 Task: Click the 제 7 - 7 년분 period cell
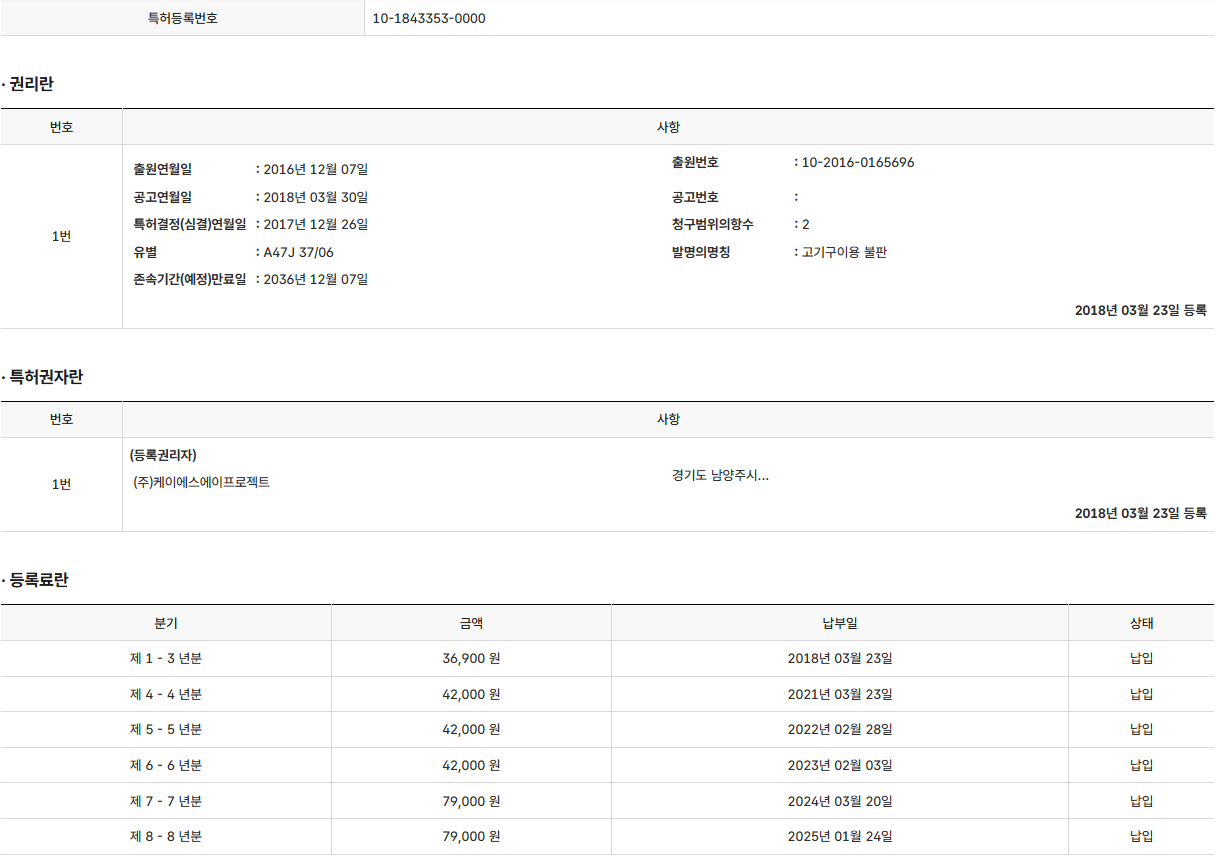point(166,801)
